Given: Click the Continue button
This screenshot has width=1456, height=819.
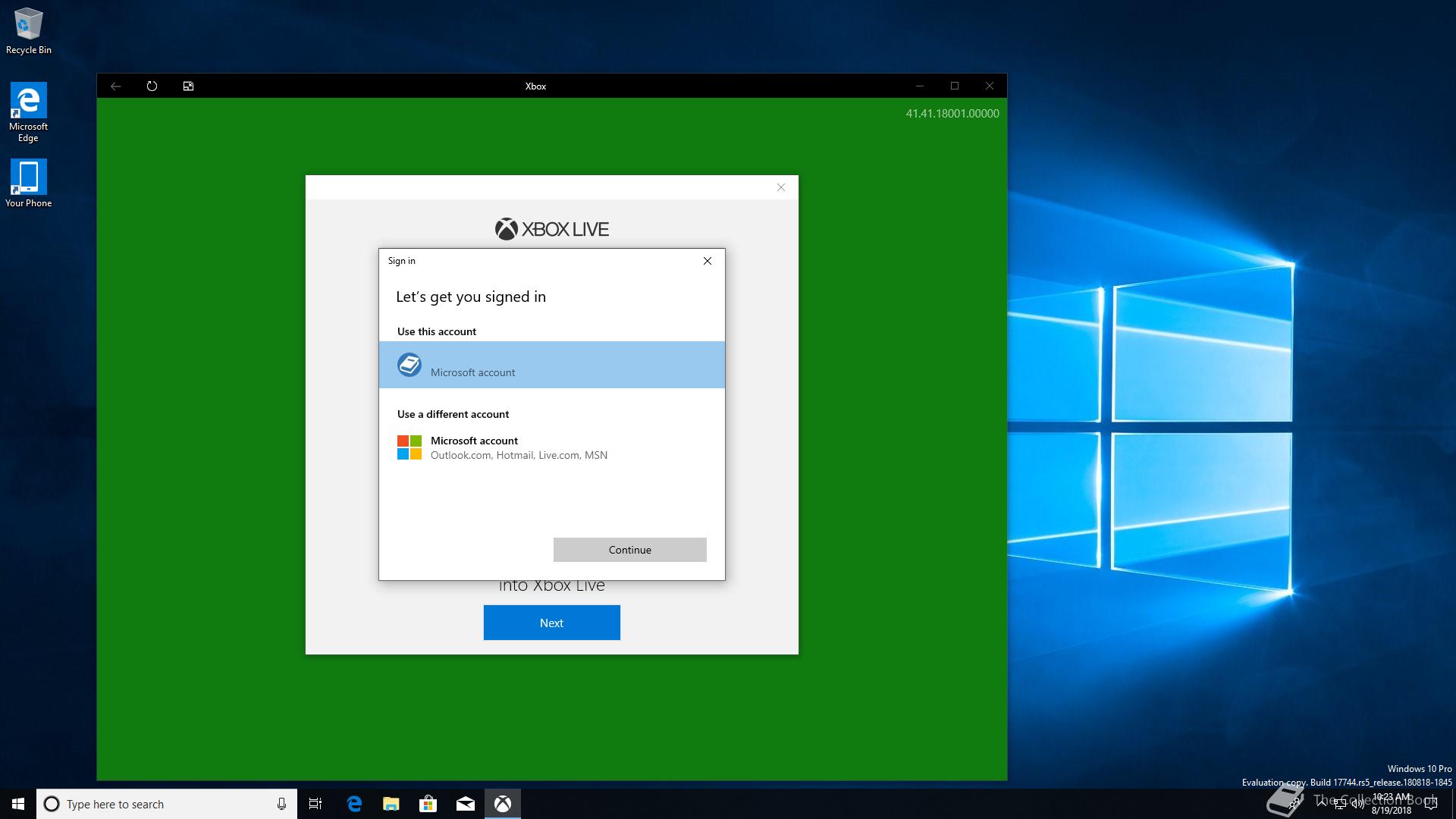Looking at the screenshot, I should point(630,550).
